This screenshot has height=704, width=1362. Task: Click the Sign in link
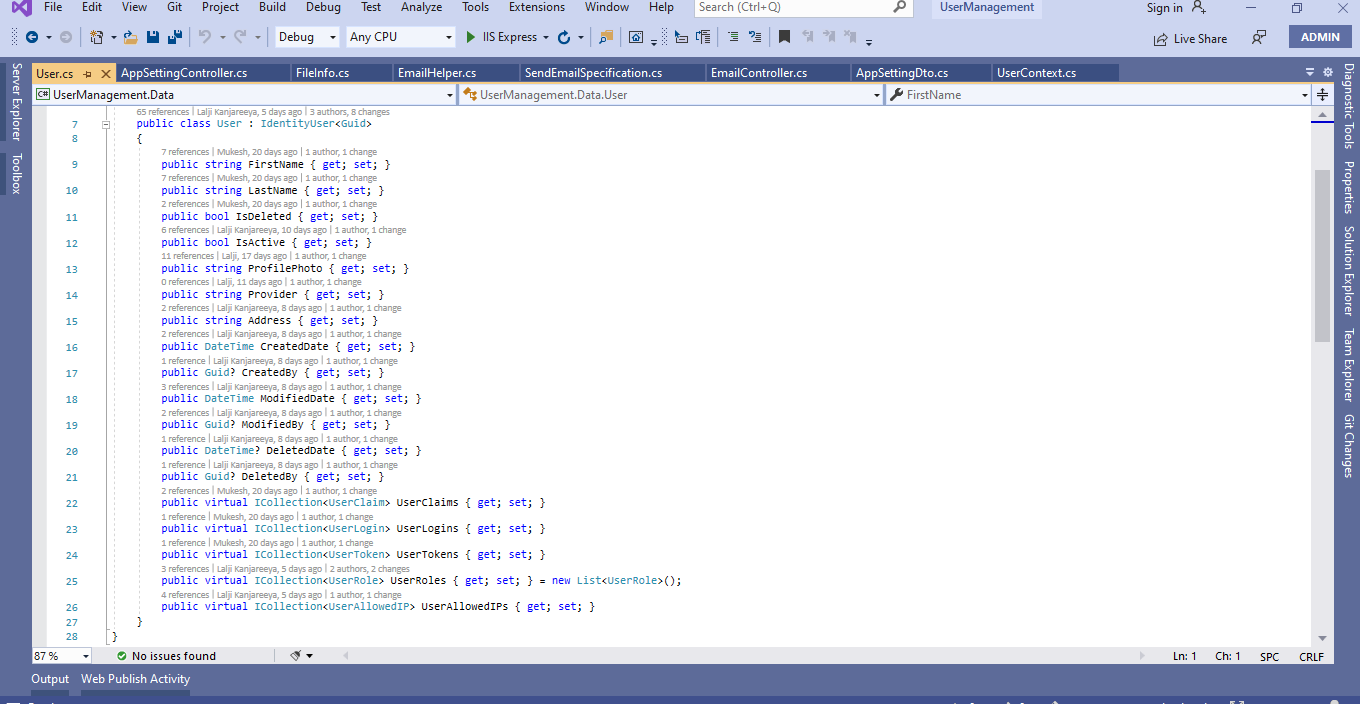(1164, 8)
